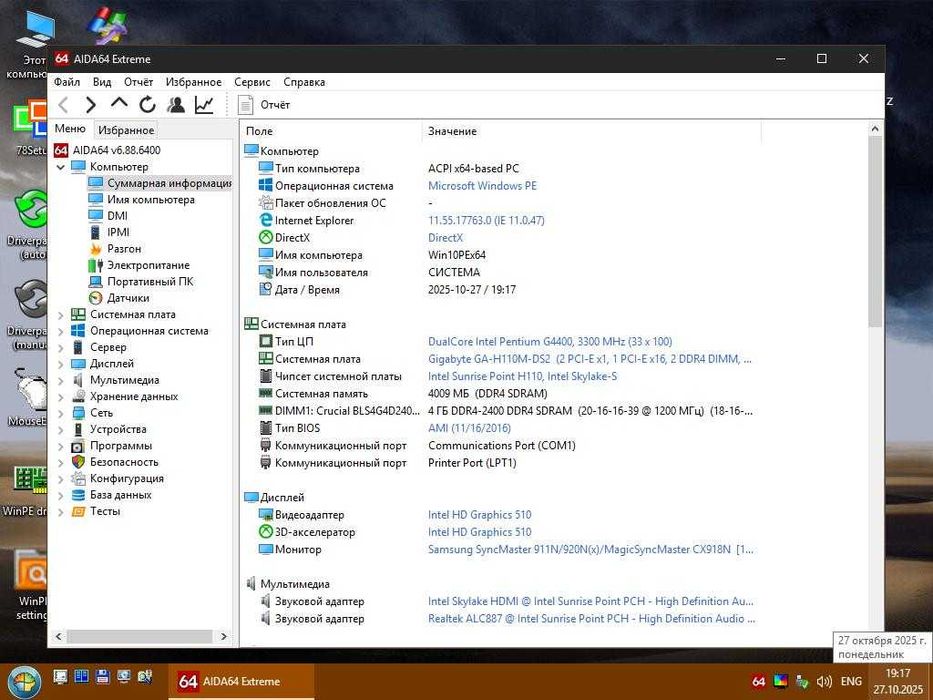The height and width of the screenshot is (700, 933).
Task: Open Intel HD Graphics 510 Видеоадаптер link
Action: click(x=480, y=515)
